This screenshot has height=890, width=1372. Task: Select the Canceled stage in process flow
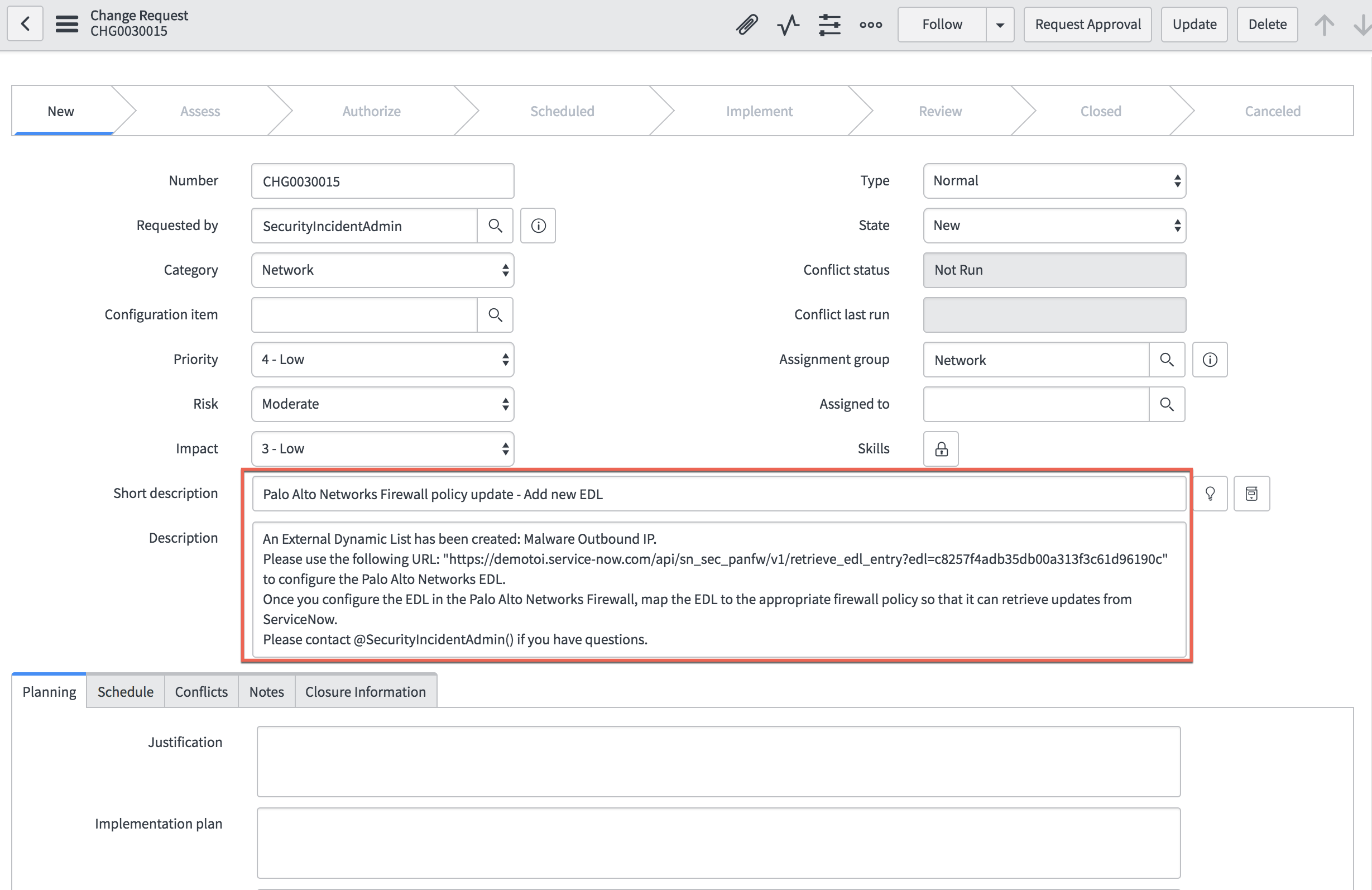[1272, 111]
